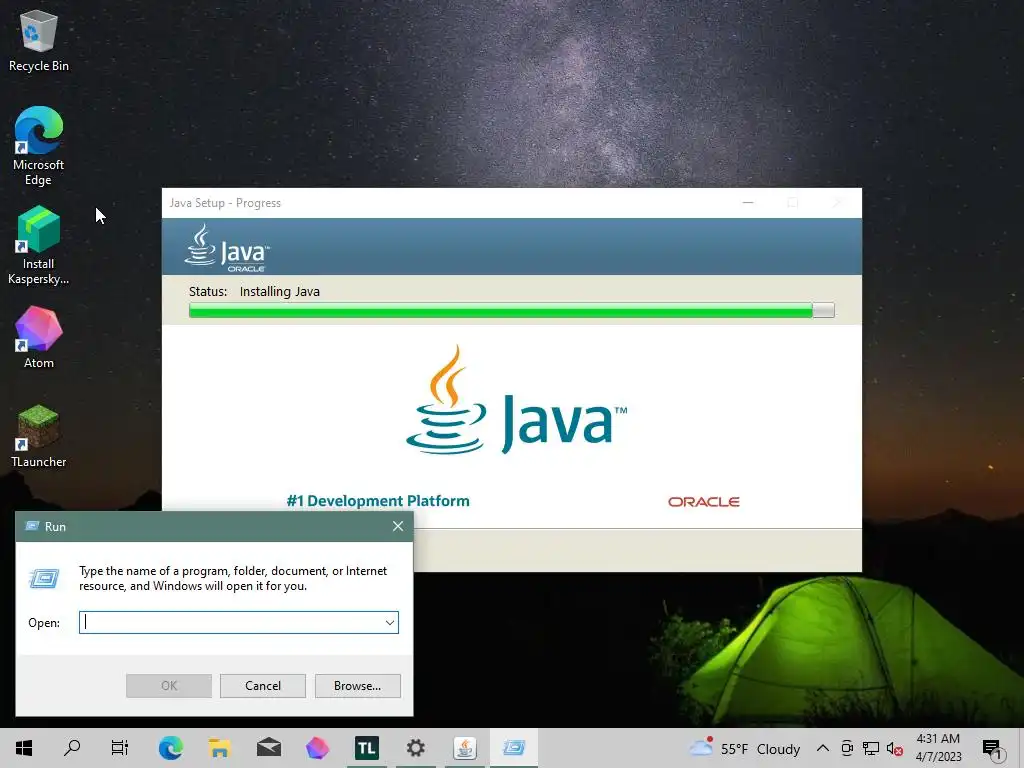Open the weather widget showing 55°F Cloudy
1024x768 pixels.
tap(744, 748)
